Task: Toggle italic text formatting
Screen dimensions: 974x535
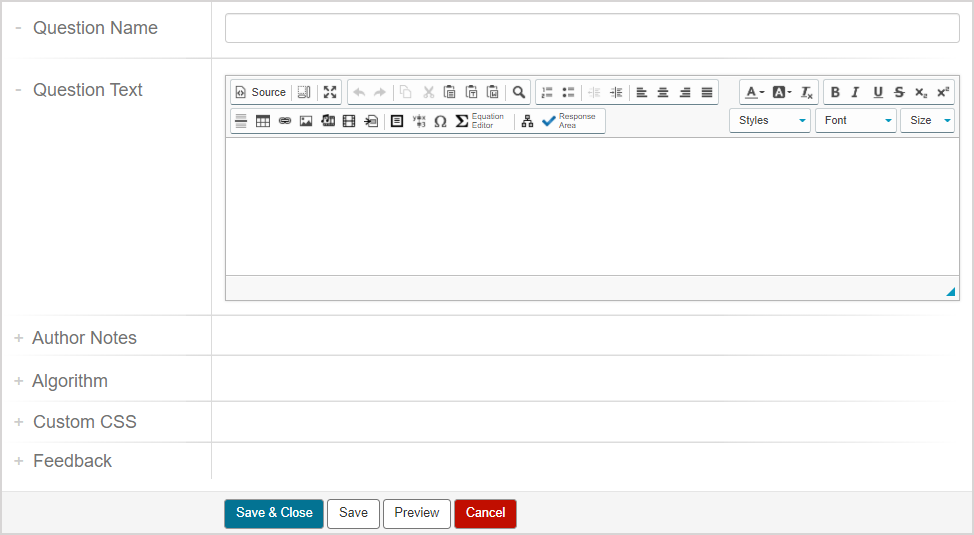Action: pyautogui.click(x=856, y=92)
